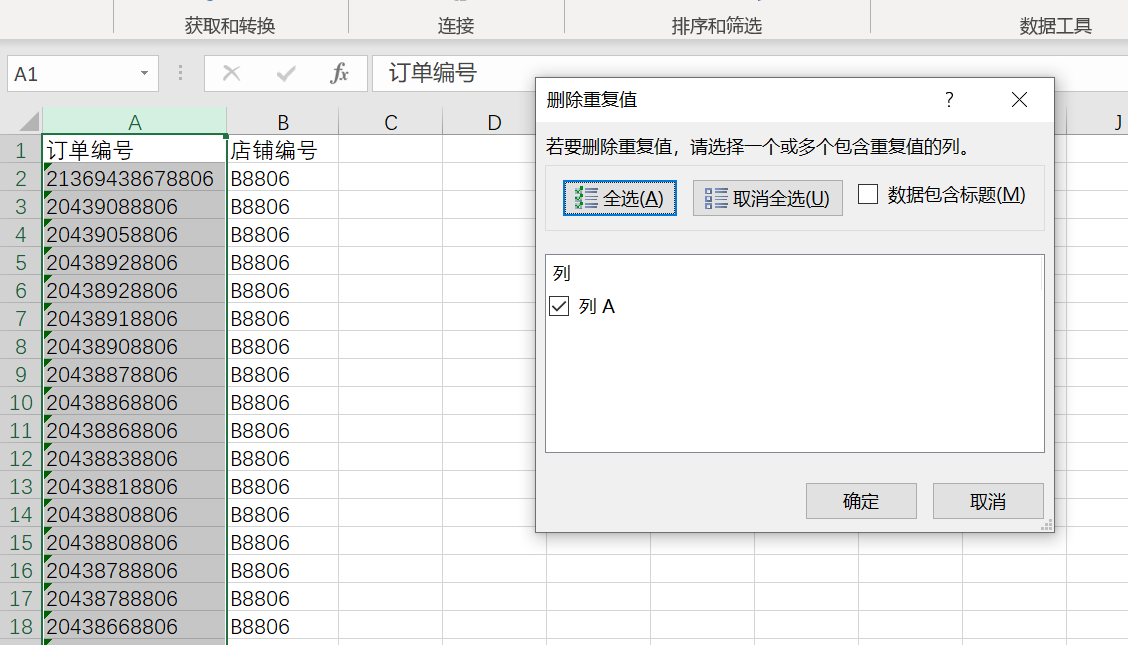
Task: Select cell B16 containing B8806
Action: click(x=283, y=570)
